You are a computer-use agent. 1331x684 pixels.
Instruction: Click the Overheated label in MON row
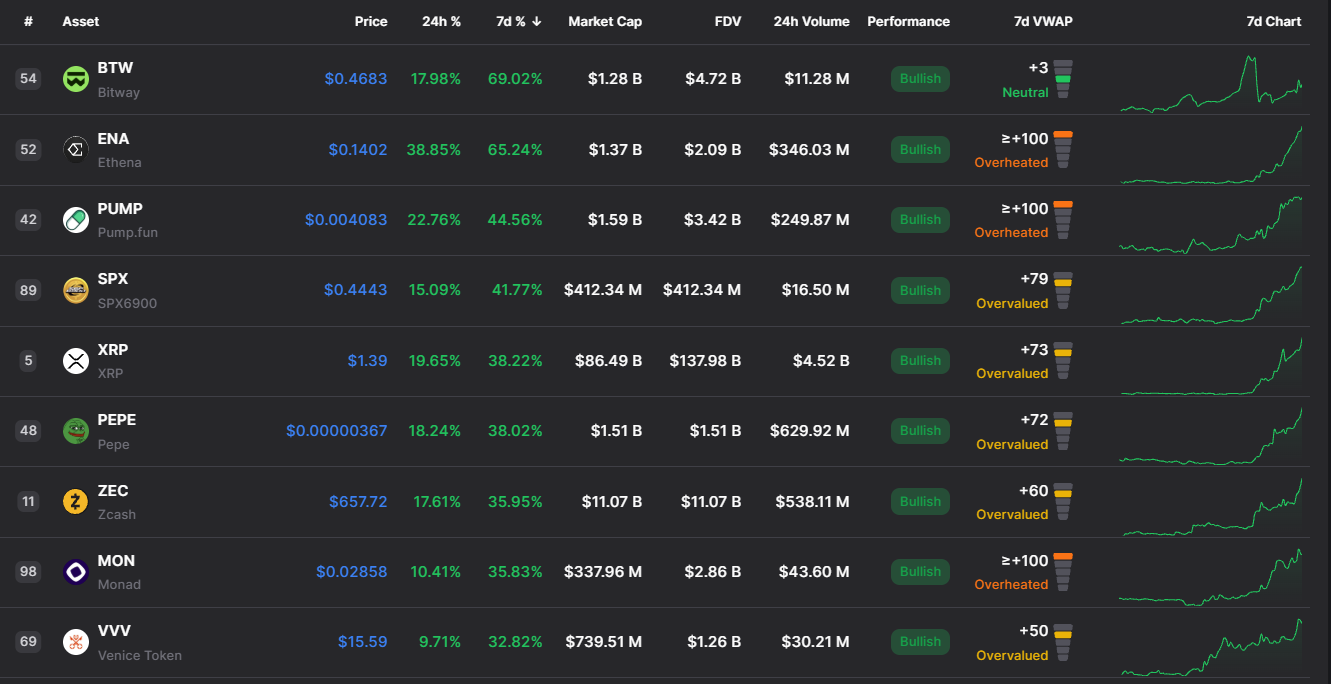[x=1011, y=585]
